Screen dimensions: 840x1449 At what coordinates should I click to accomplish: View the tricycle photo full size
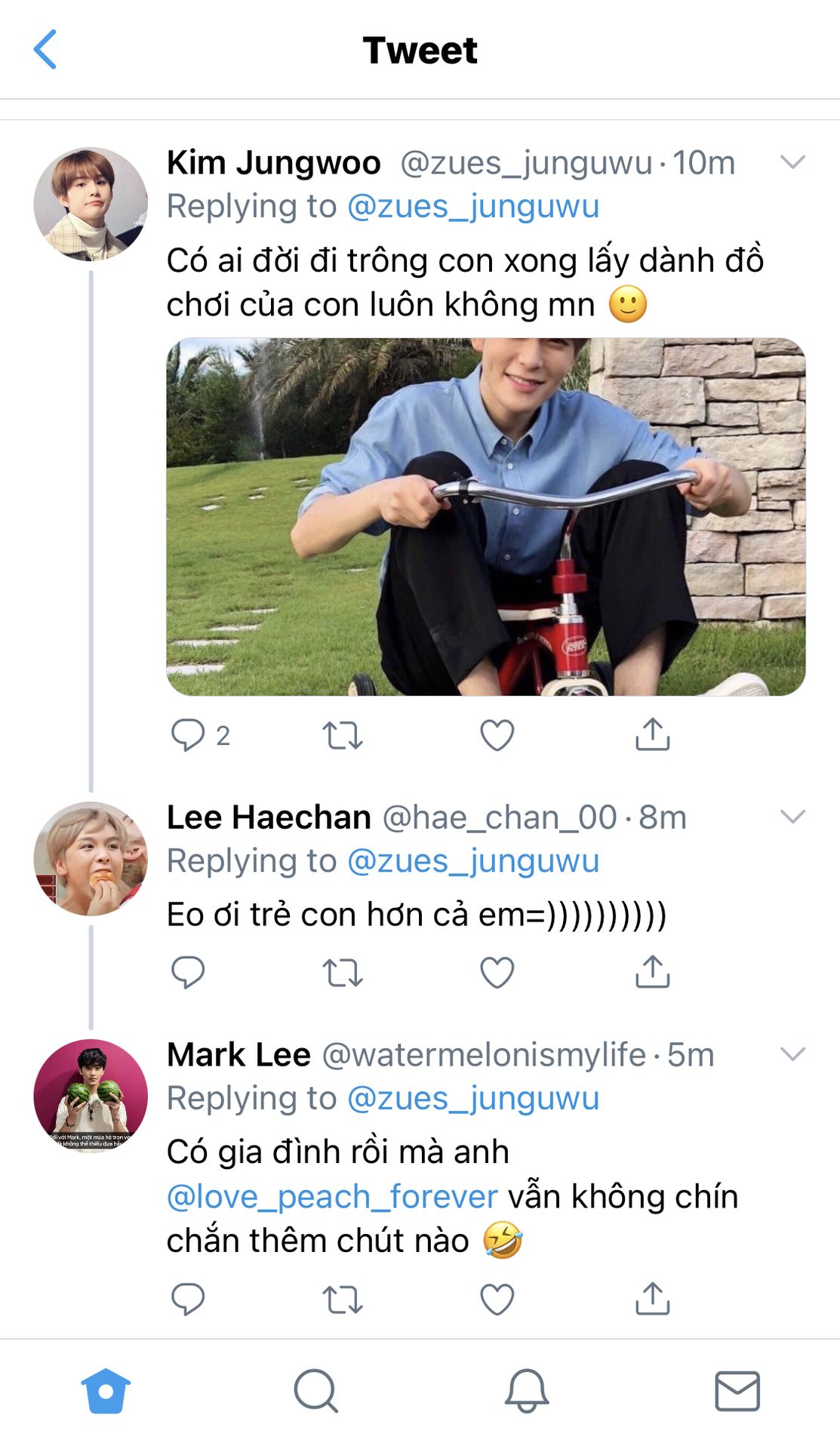(486, 517)
